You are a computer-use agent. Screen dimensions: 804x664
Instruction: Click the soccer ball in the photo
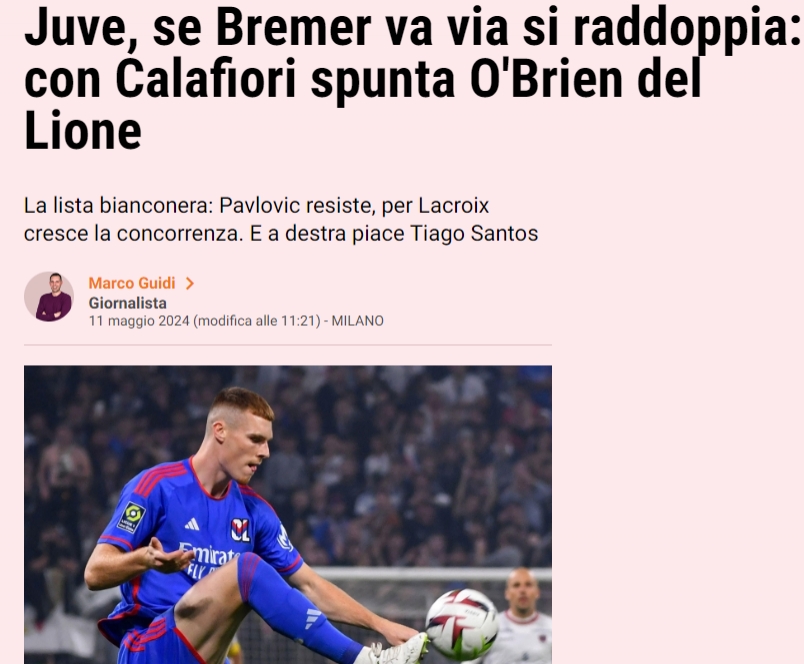coord(462,624)
